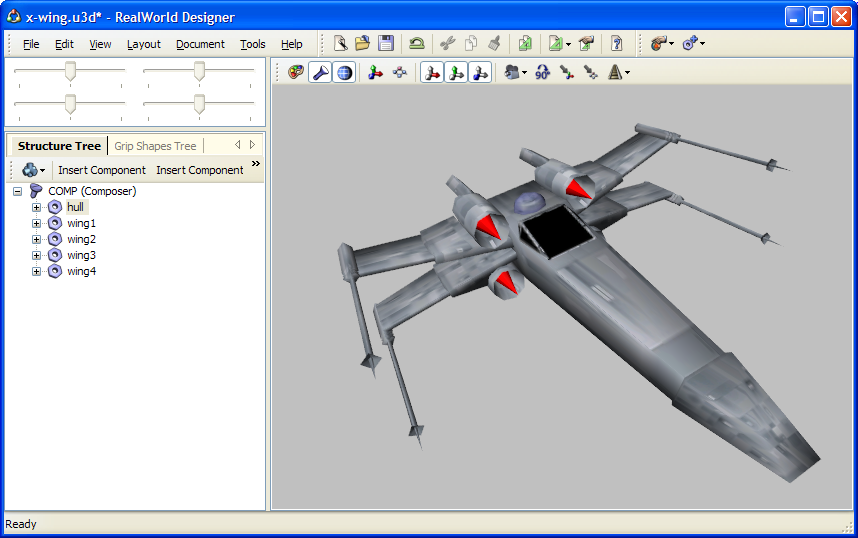Open the Layout menu
This screenshot has width=858, height=538.
[x=144, y=44]
